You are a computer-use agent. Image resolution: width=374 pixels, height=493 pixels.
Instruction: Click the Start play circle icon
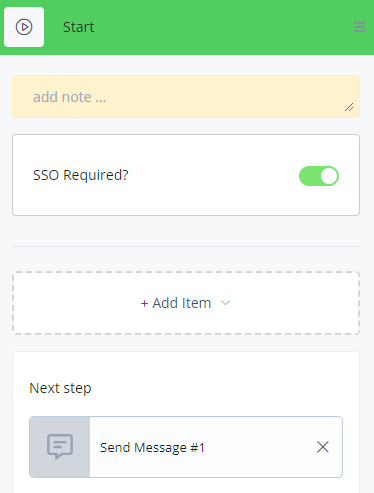[24, 27]
